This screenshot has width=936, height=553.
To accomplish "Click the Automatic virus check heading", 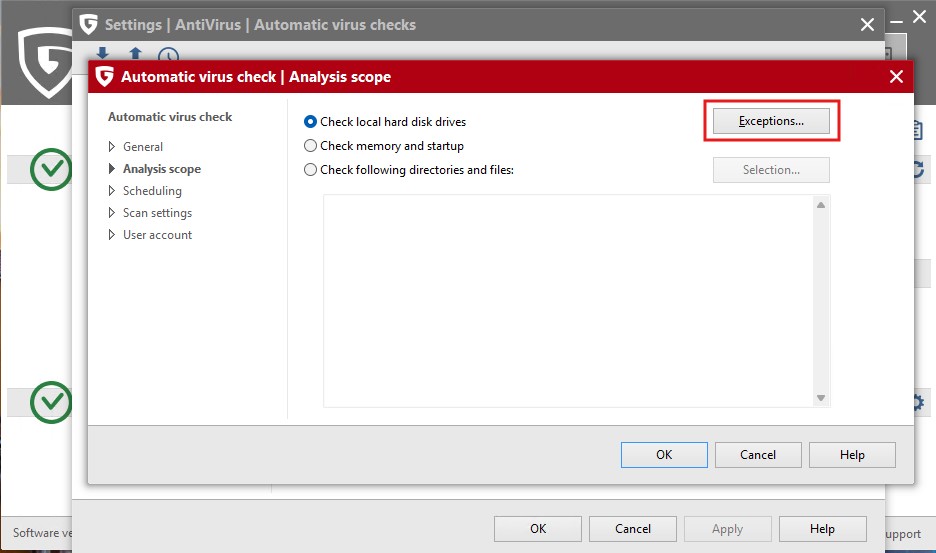I will (x=170, y=117).
